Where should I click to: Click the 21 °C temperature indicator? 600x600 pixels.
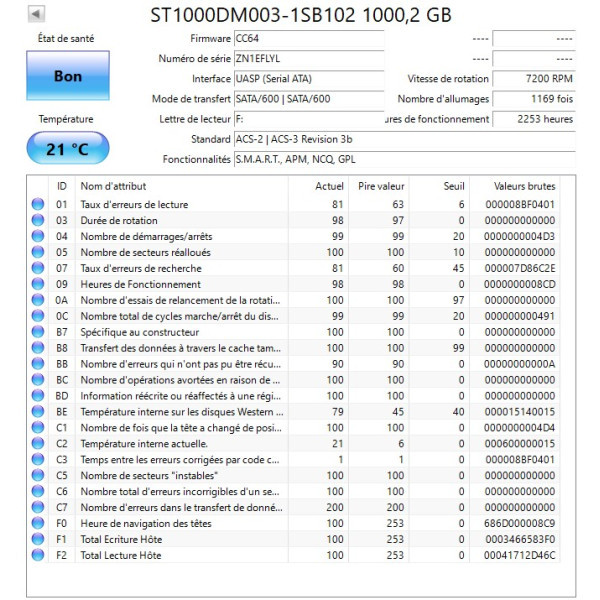click(x=68, y=148)
